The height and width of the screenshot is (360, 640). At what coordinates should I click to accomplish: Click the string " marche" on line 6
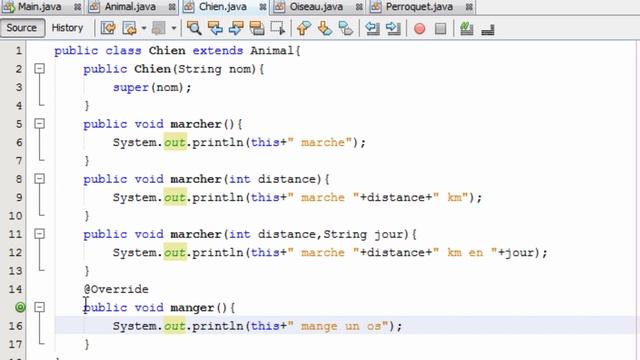click(x=320, y=142)
